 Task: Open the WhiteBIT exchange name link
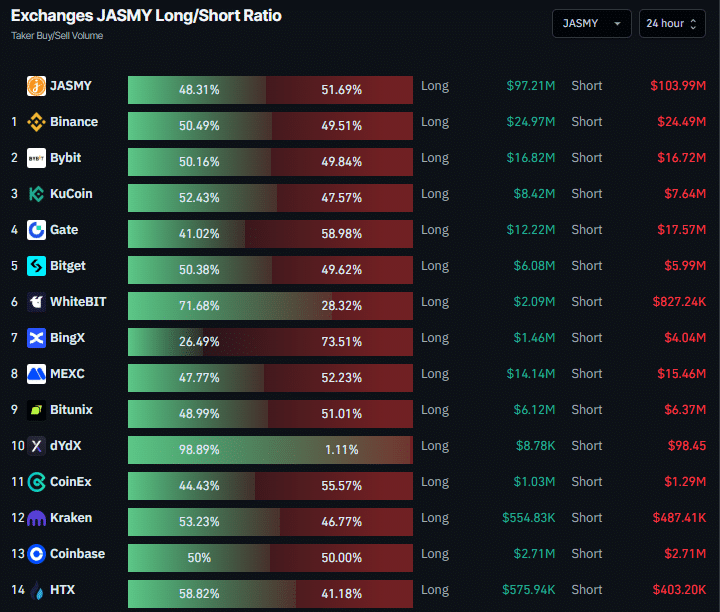78,302
